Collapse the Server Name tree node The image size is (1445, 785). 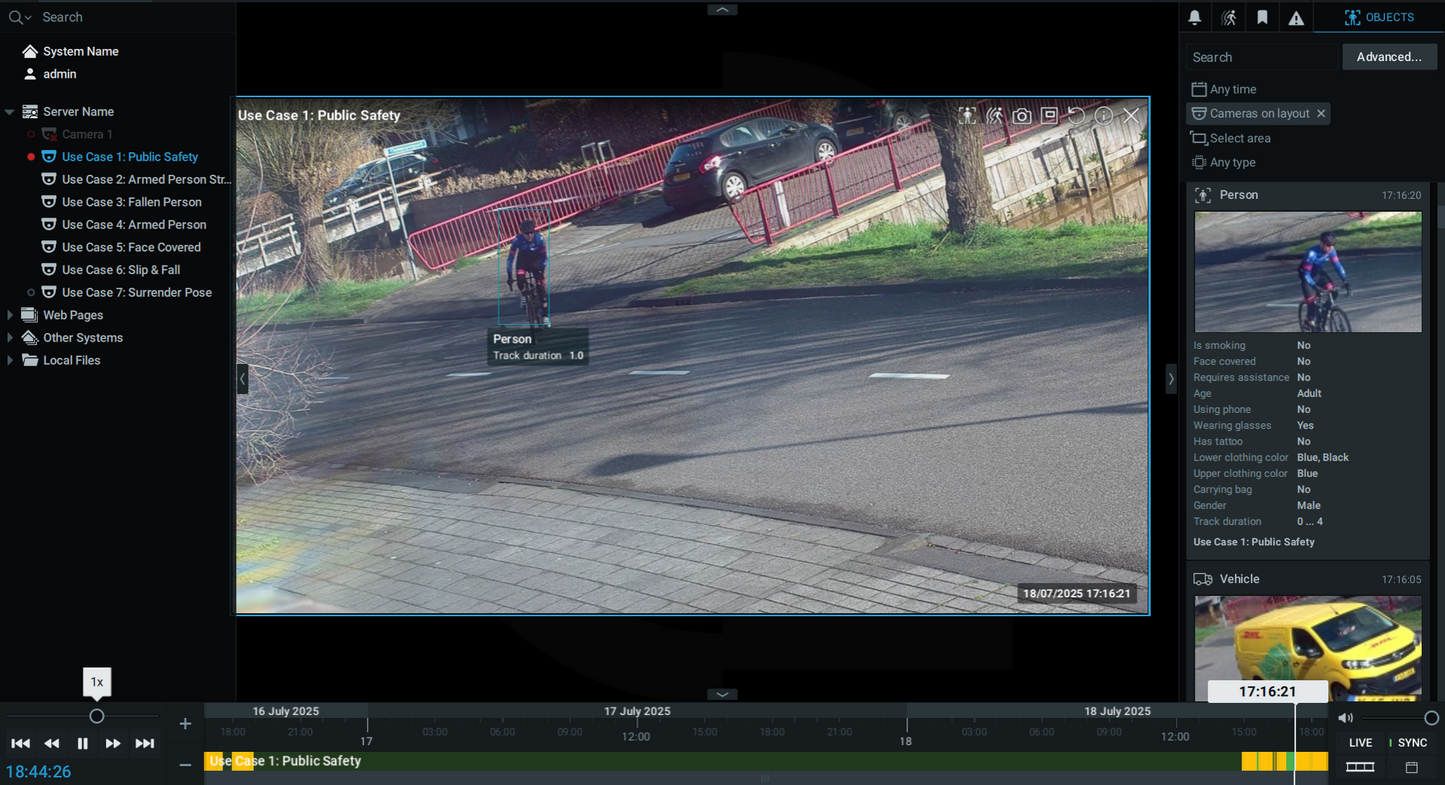[x=10, y=112]
